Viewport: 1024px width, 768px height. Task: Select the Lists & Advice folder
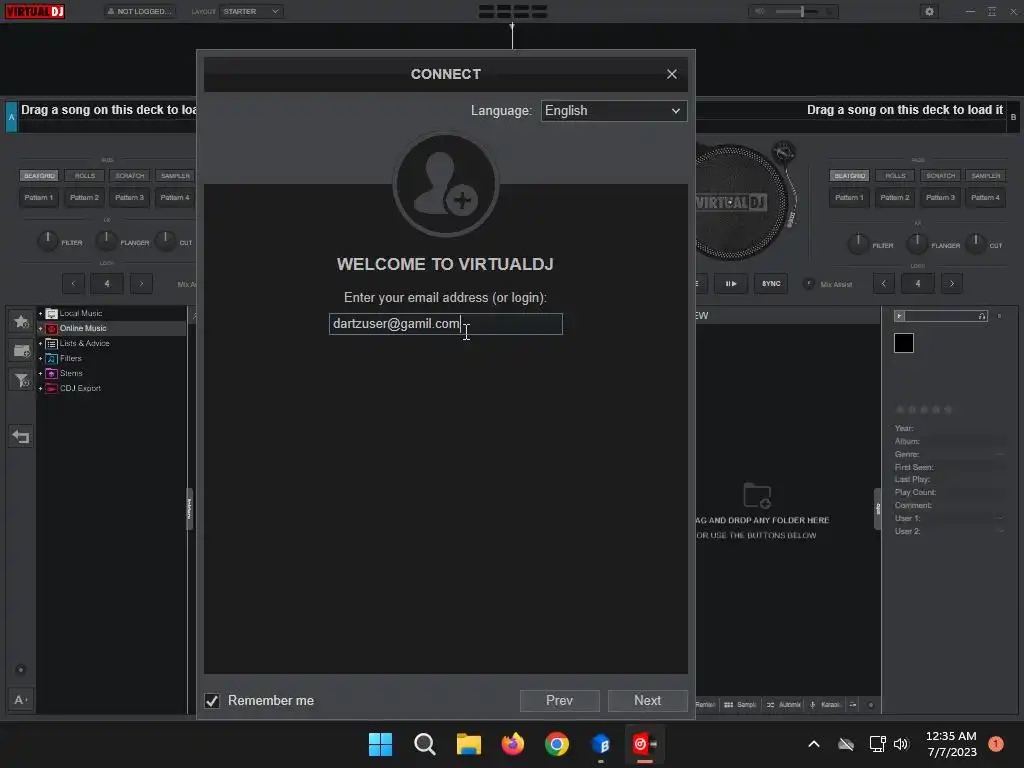coord(84,344)
